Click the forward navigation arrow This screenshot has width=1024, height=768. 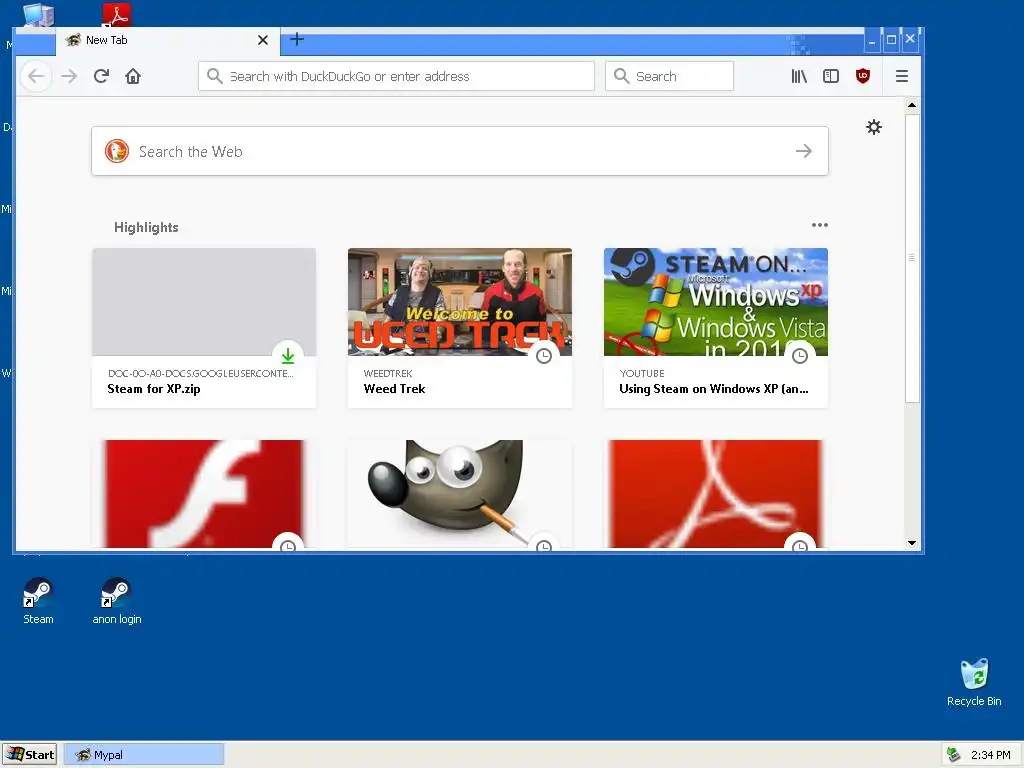tap(69, 76)
